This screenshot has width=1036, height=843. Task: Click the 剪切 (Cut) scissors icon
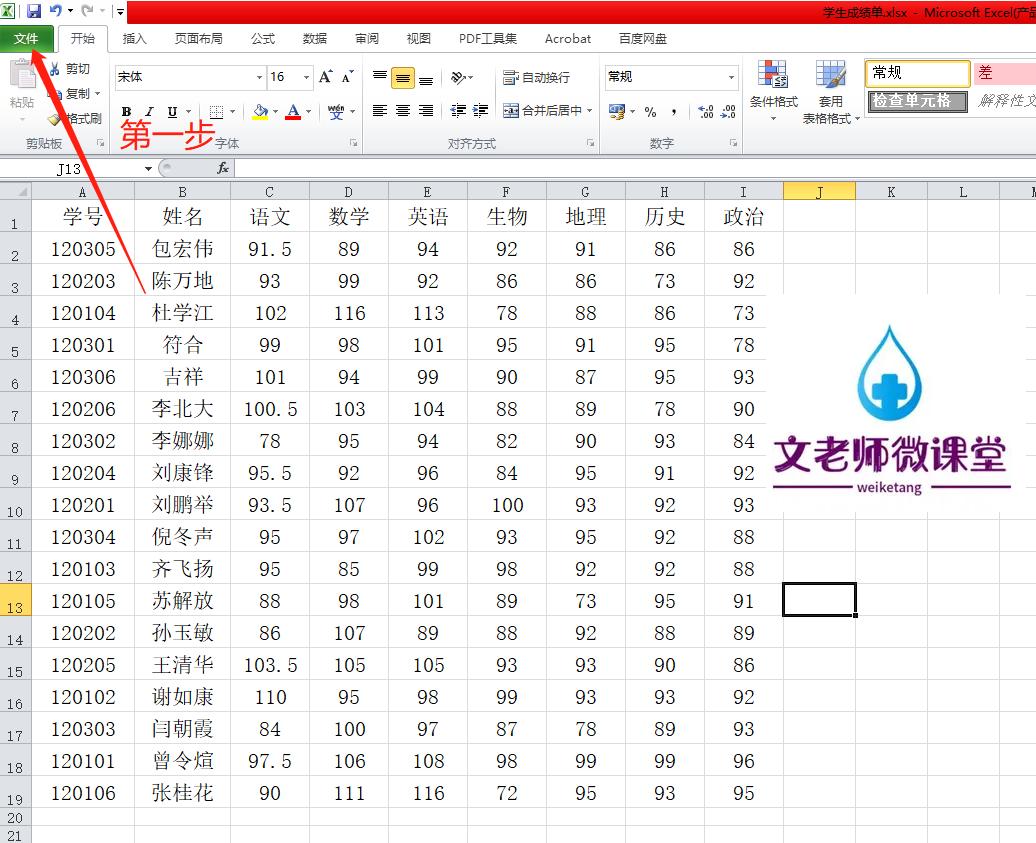[x=56, y=67]
